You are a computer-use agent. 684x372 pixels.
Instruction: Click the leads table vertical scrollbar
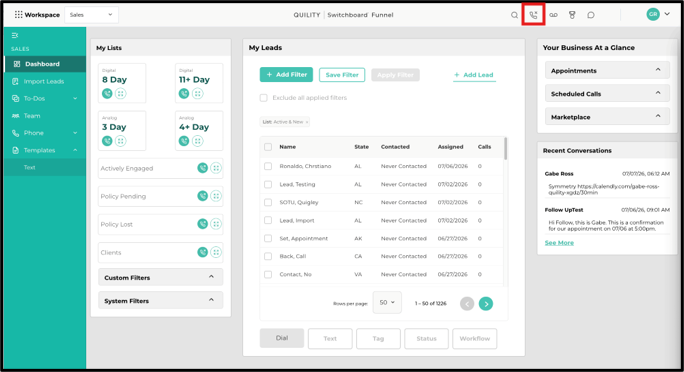tap(506, 148)
